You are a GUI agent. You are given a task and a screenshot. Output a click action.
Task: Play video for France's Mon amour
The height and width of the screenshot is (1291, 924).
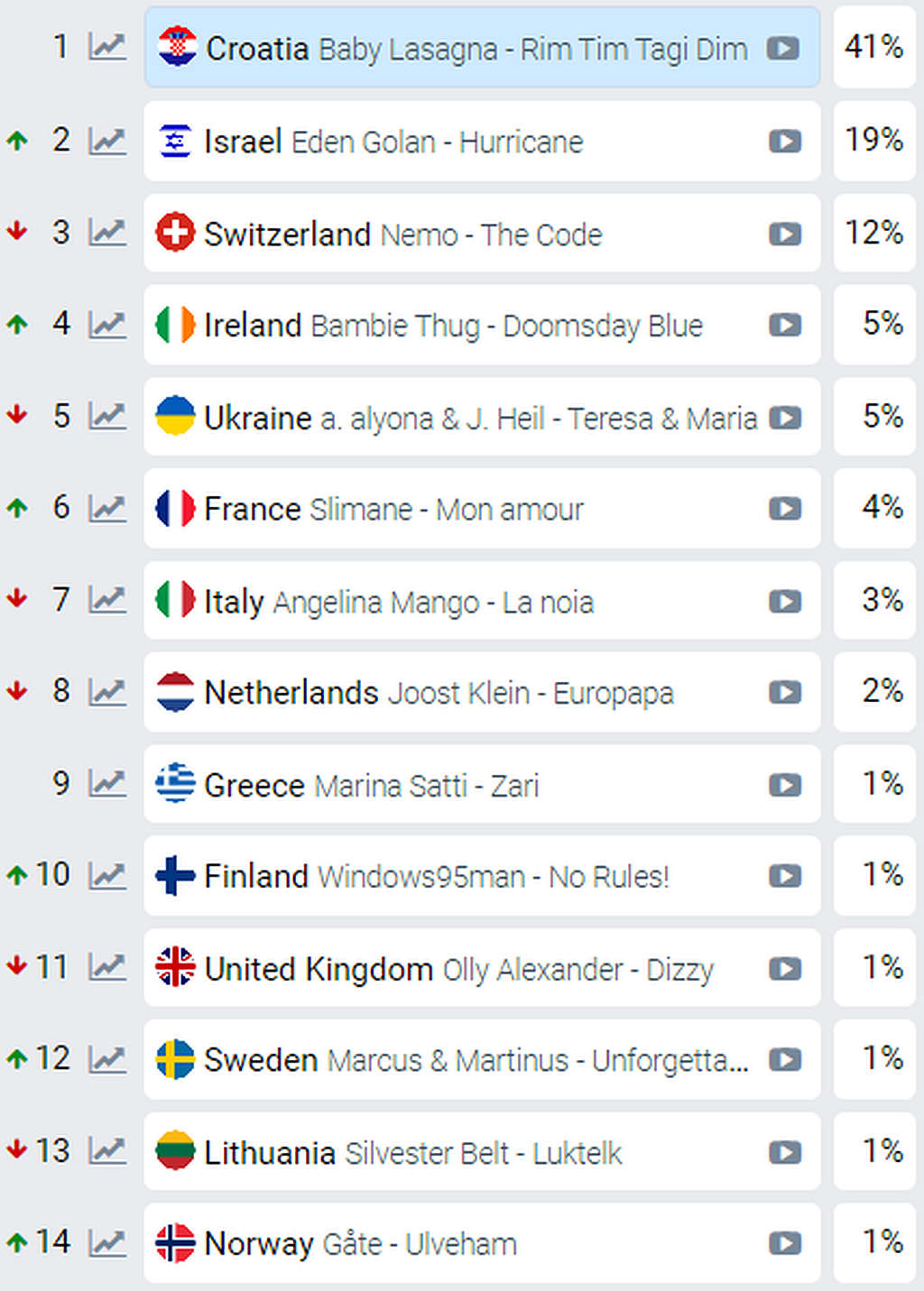pos(785,509)
